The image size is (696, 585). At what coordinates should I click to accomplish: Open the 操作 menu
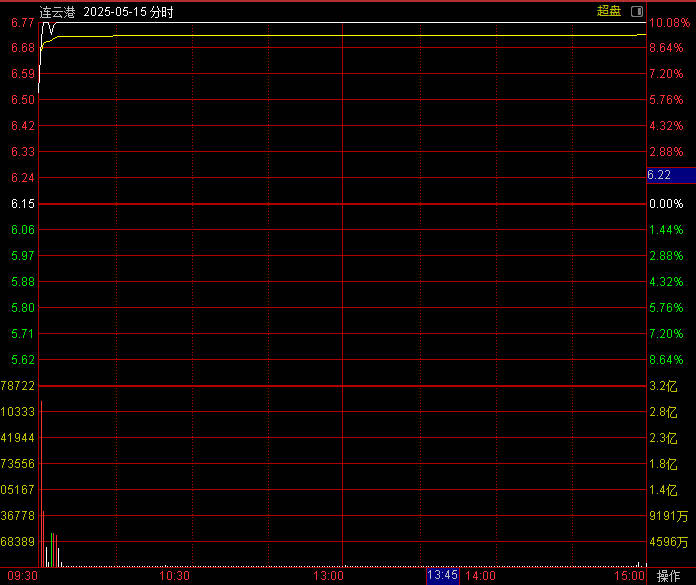click(x=669, y=576)
